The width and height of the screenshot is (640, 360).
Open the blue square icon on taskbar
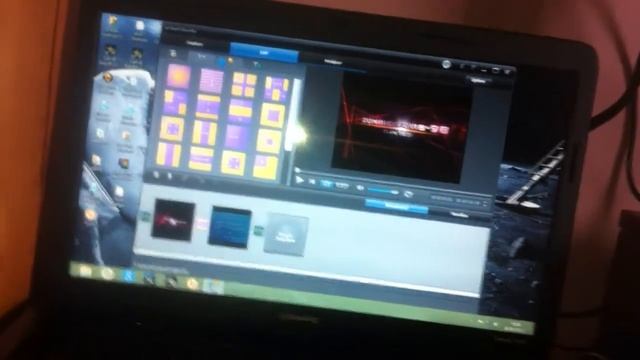pyautogui.click(x=129, y=276)
